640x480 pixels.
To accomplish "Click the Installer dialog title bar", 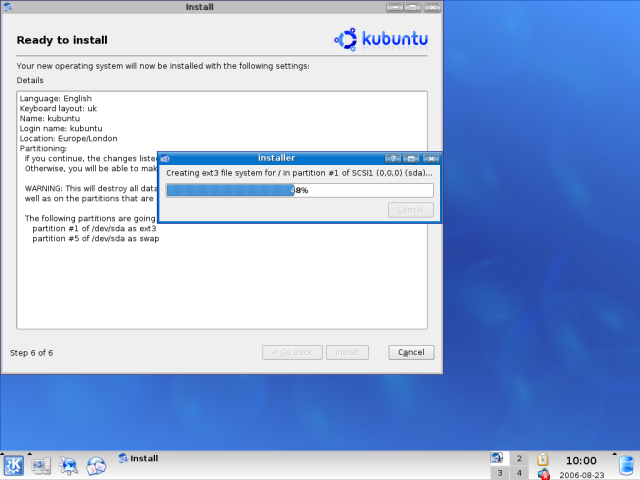I will point(276,158).
